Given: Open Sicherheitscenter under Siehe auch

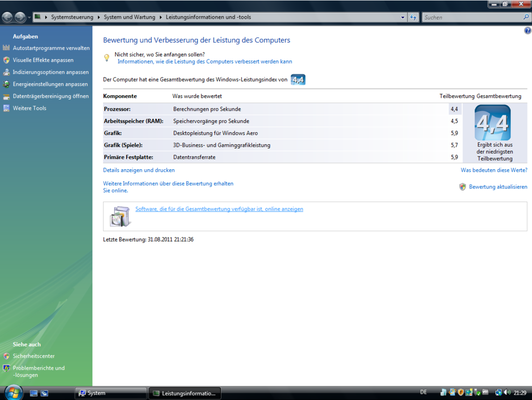Looking at the screenshot, I should (34, 356).
